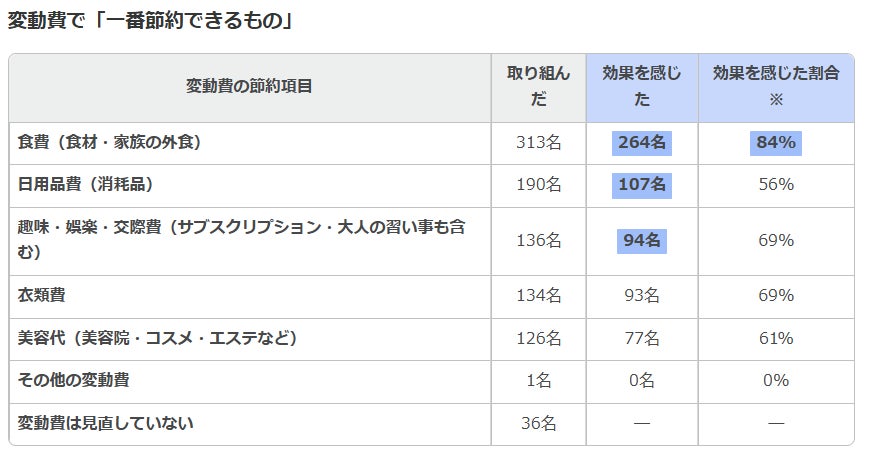Click the 61% cell in 美容代 row
Viewport: 871px width, 457px height.
[775, 338]
